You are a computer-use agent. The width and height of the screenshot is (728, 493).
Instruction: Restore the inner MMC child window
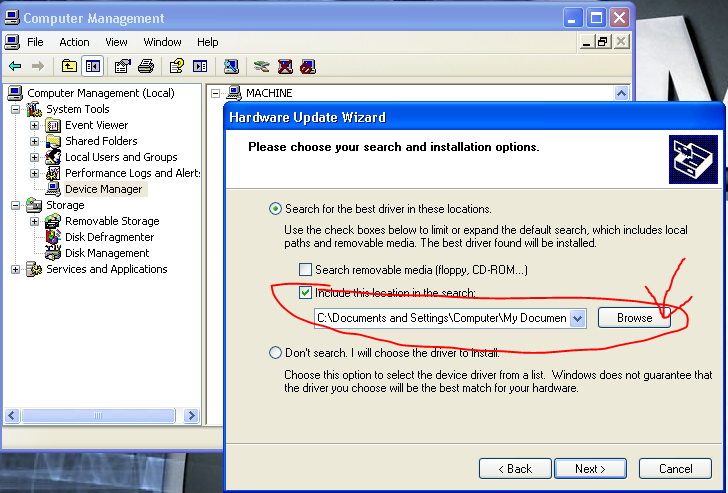tap(603, 42)
